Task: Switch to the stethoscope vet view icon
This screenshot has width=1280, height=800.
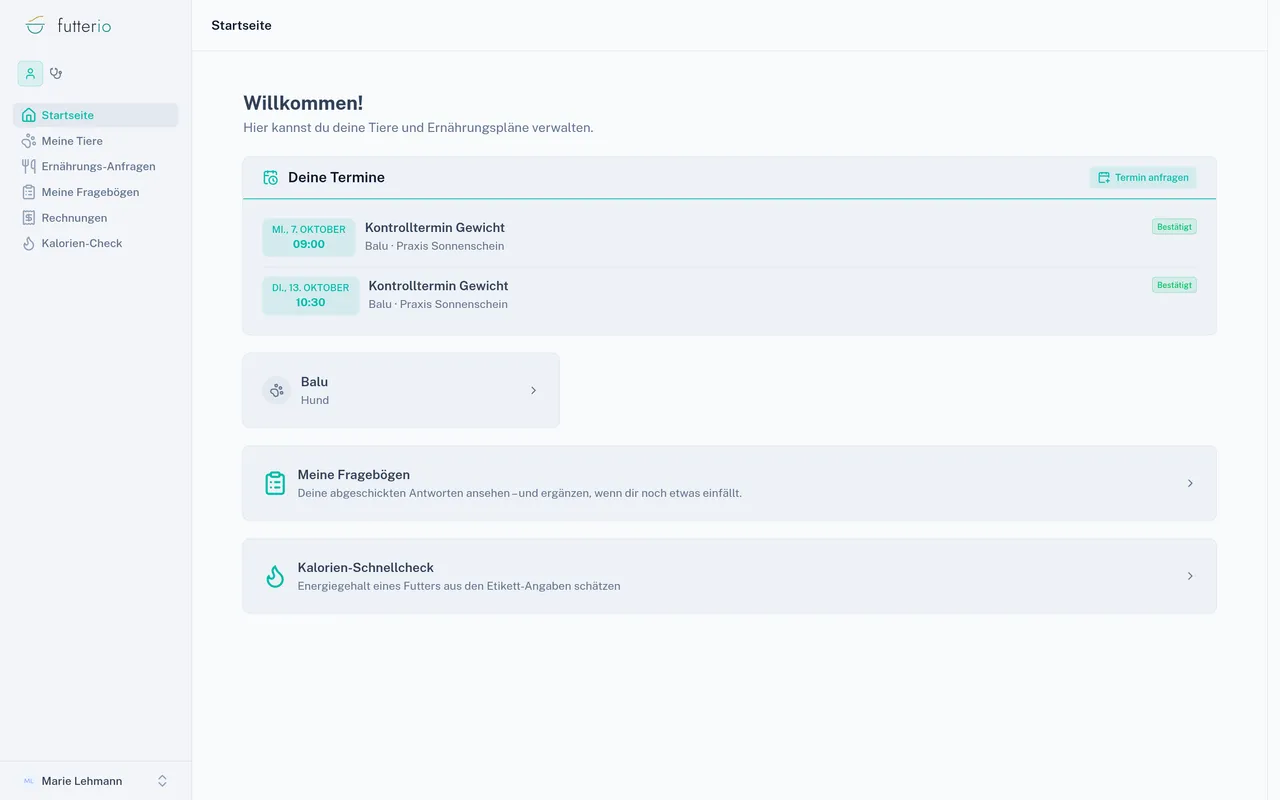Action: pos(56,73)
